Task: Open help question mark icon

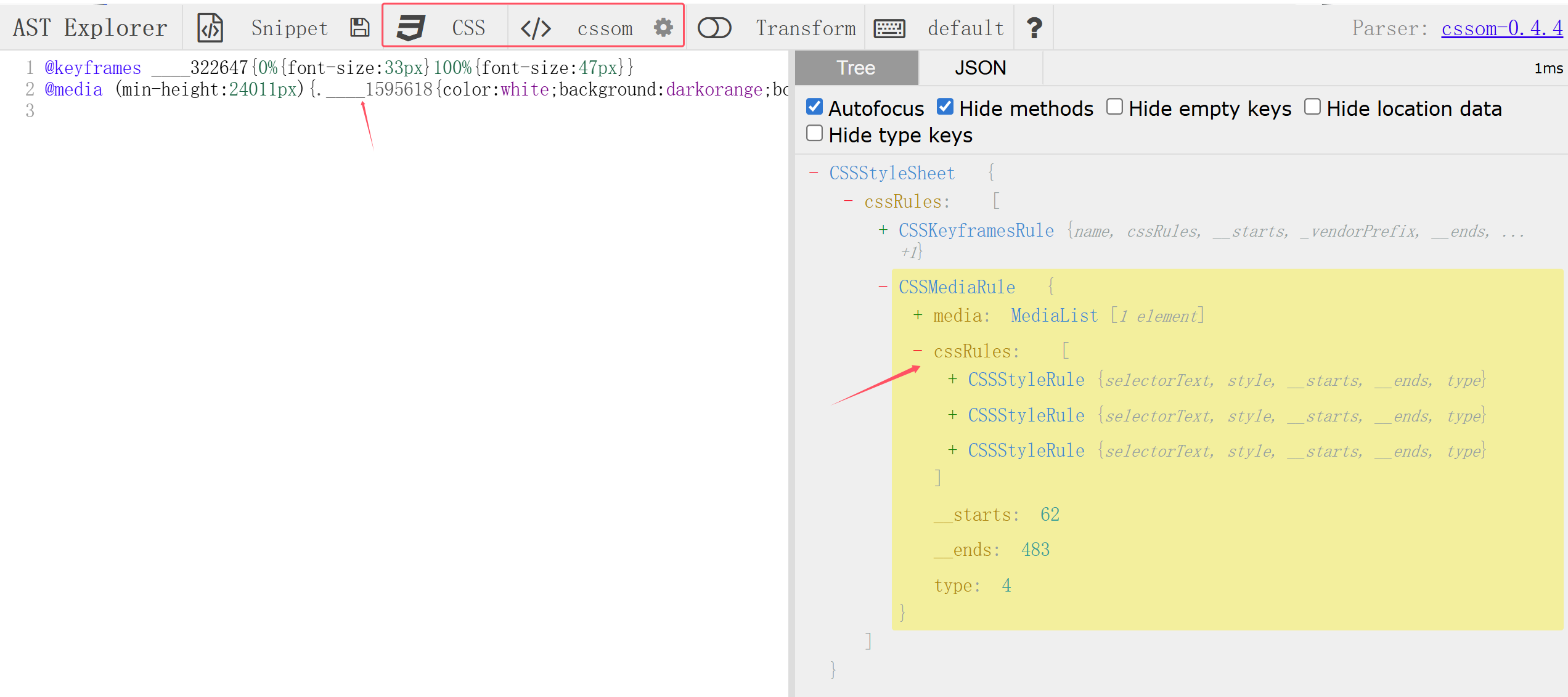Action: pyautogui.click(x=1034, y=28)
